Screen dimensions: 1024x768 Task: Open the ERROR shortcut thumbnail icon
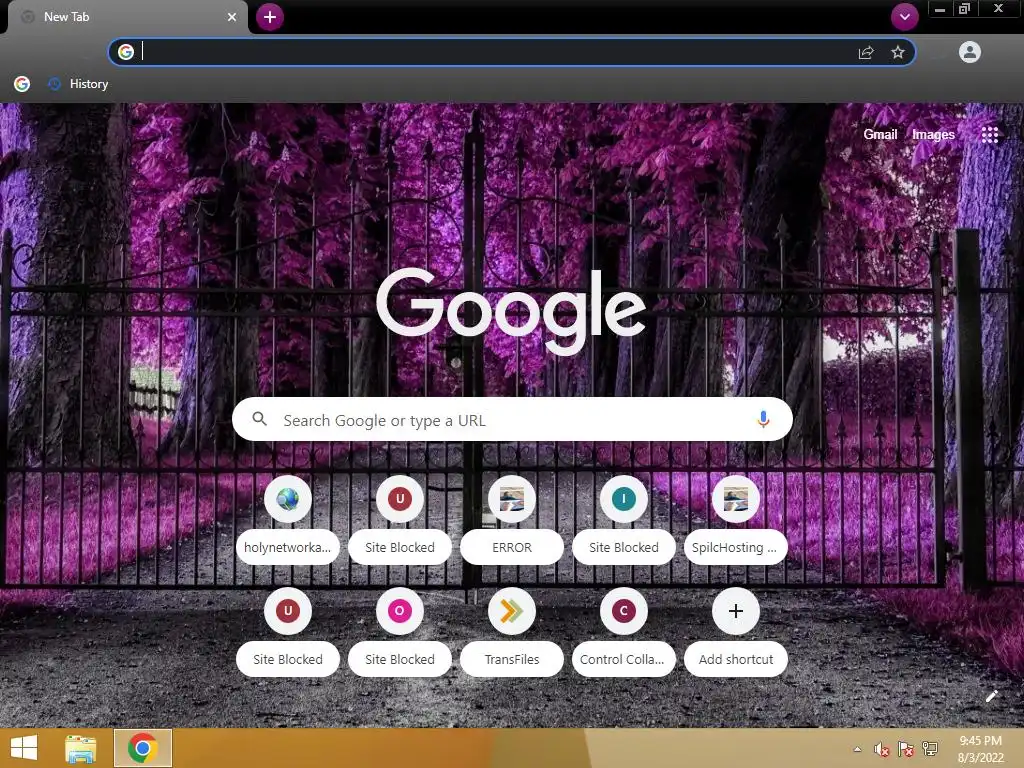click(512, 500)
